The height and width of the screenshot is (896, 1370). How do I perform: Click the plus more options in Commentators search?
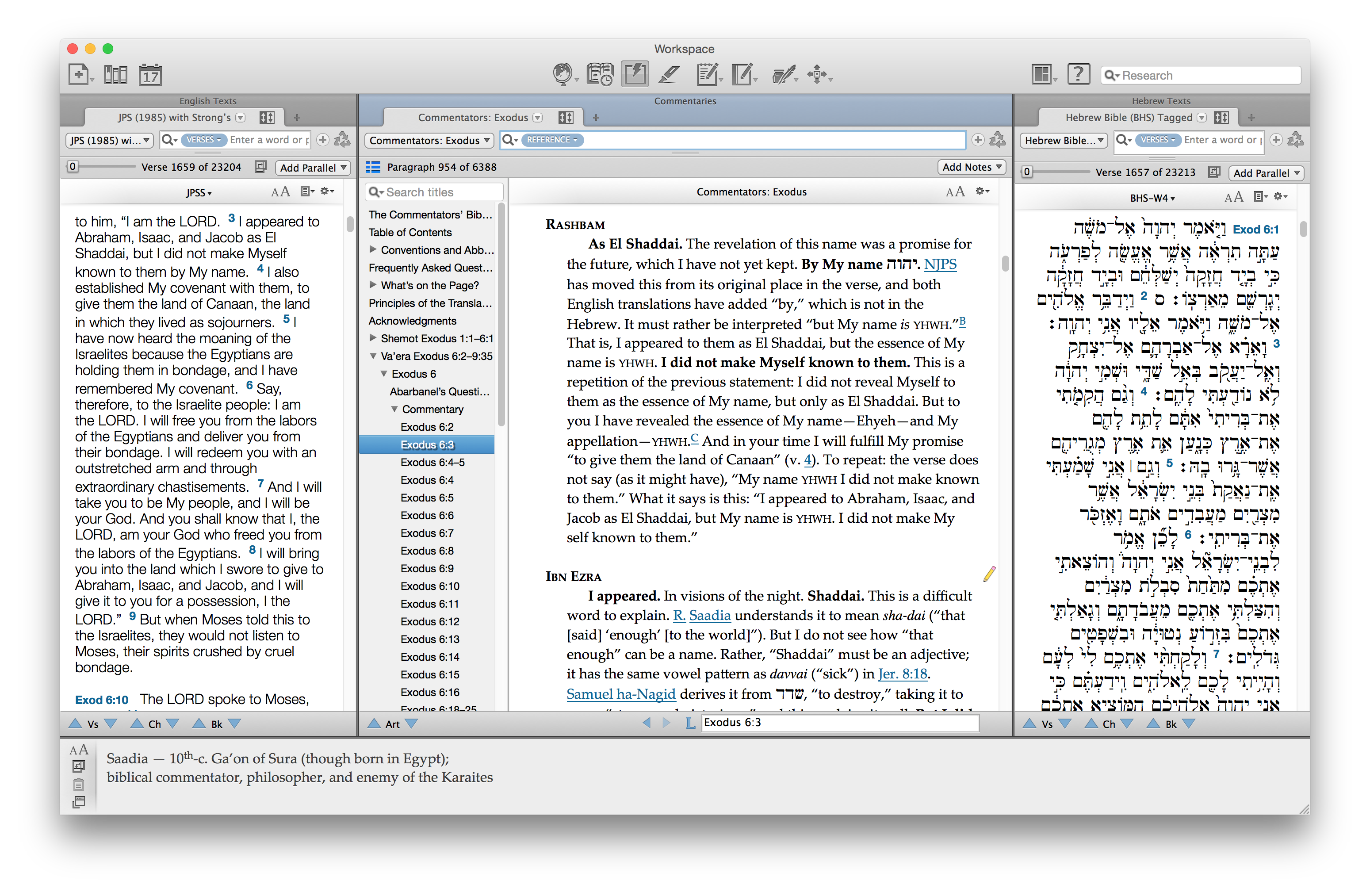(x=977, y=139)
